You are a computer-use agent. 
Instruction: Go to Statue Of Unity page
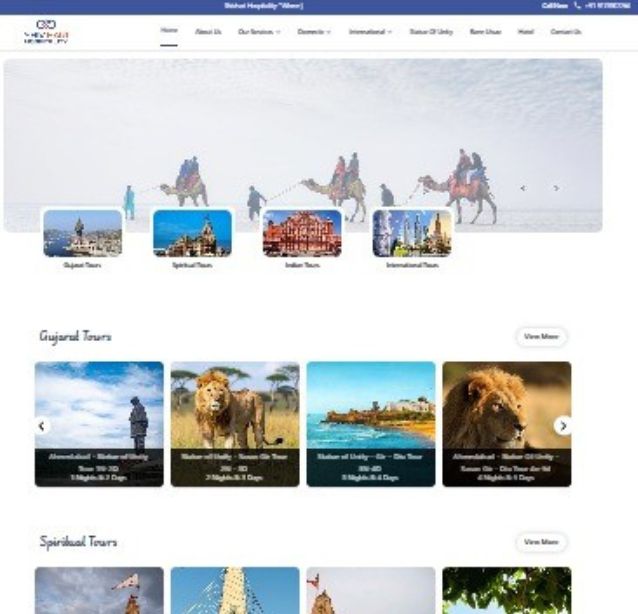click(x=431, y=32)
